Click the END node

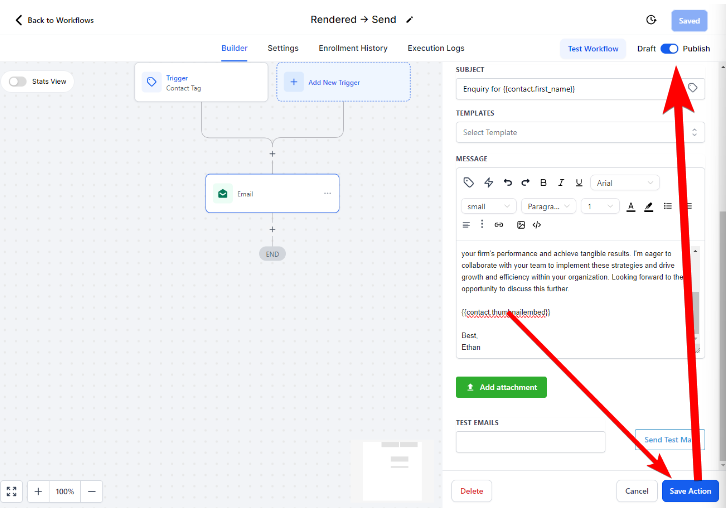(x=272, y=254)
